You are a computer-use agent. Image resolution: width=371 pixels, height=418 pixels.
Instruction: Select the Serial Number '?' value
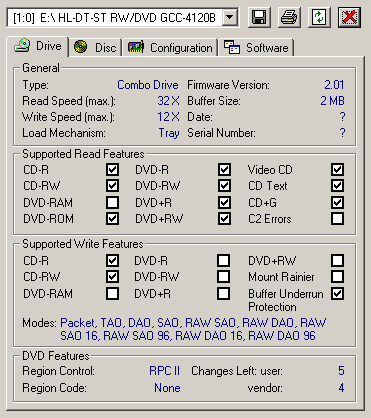(x=342, y=133)
